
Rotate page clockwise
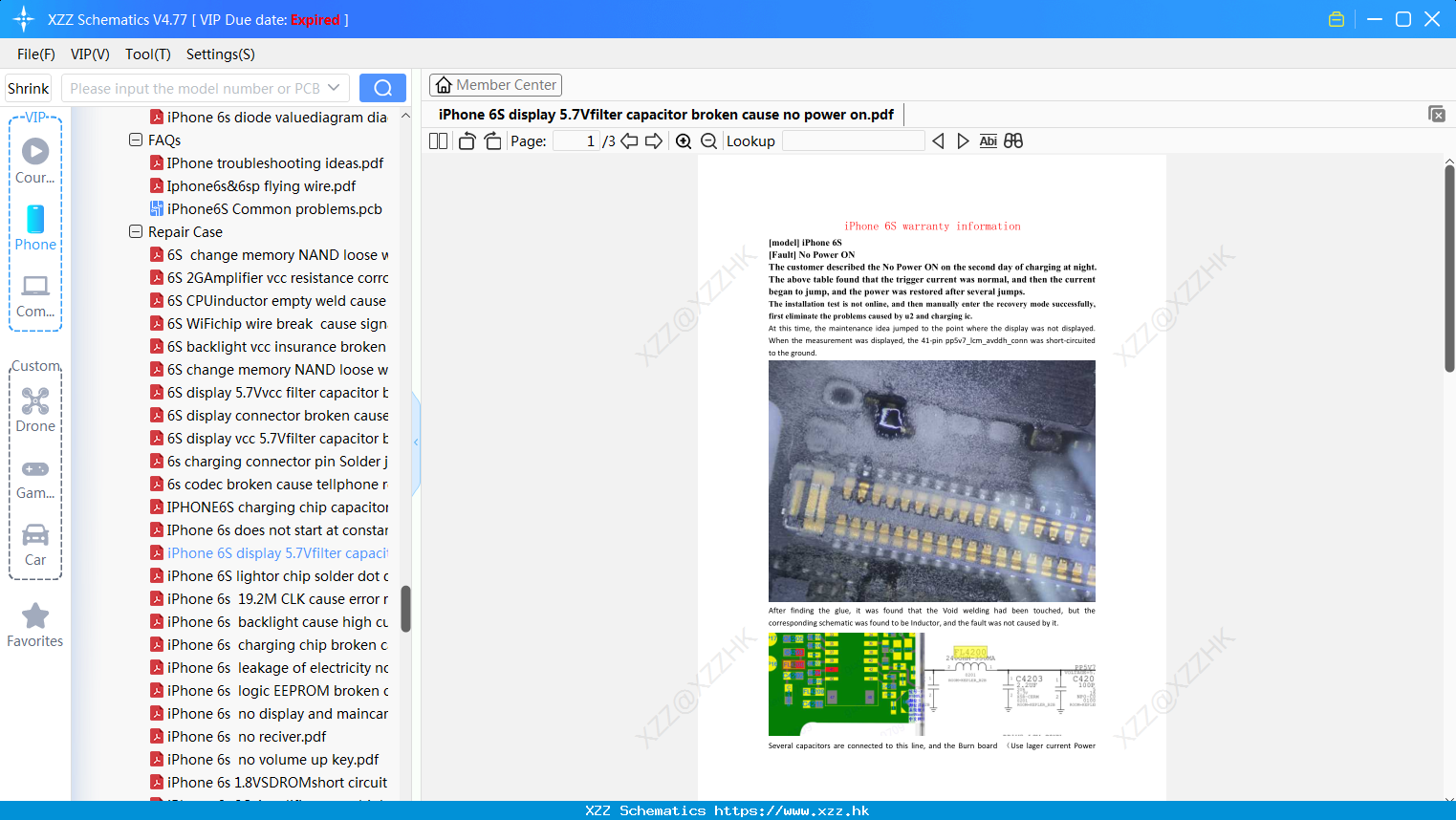click(x=492, y=141)
